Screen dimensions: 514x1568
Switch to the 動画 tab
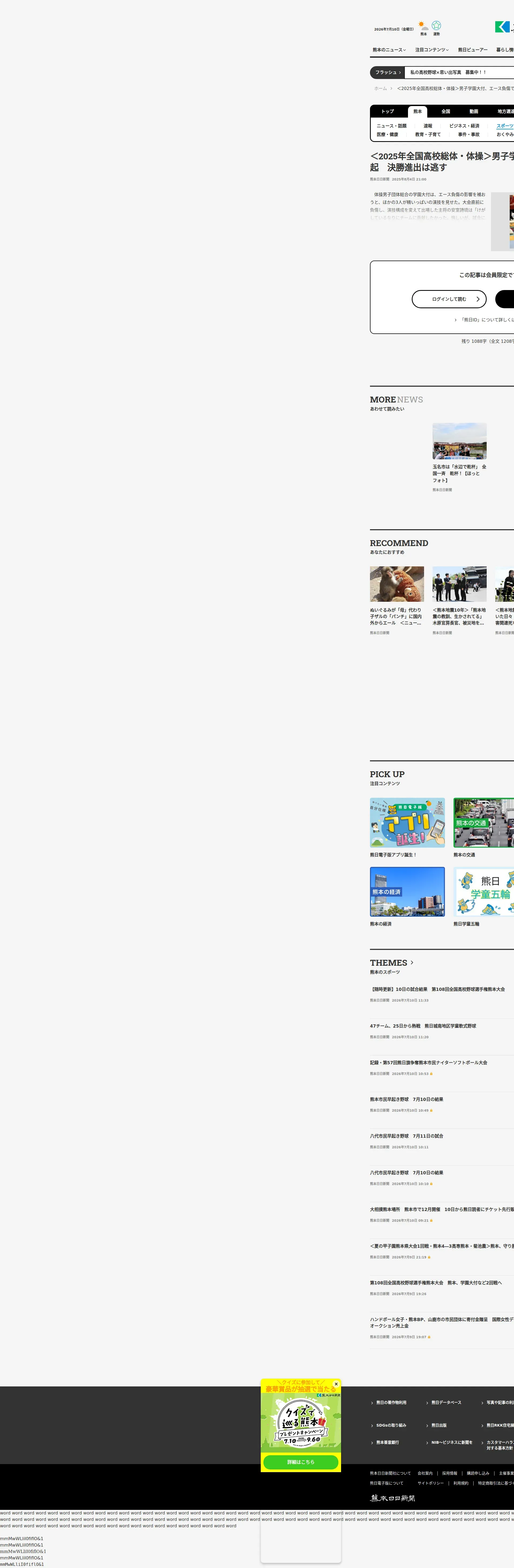tap(474, 111)
